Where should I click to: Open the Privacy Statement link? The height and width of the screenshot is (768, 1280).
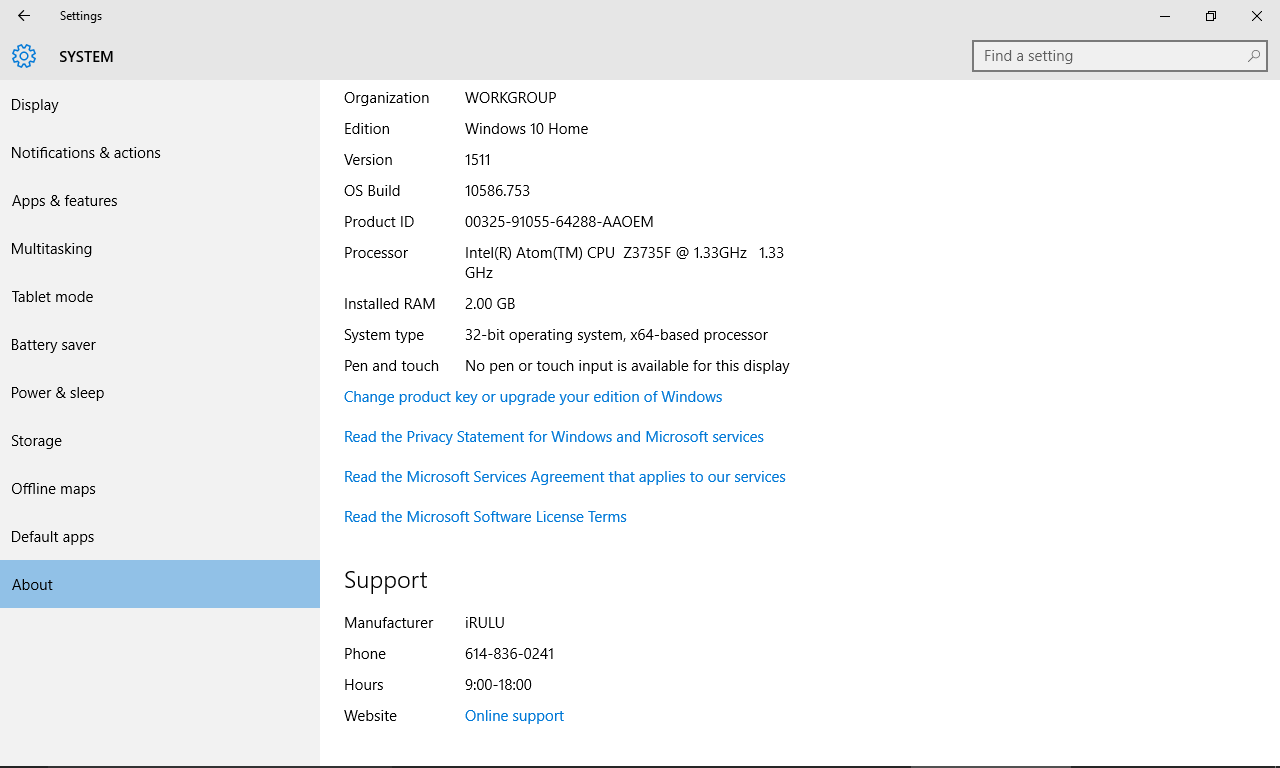(x=554, y=437)
